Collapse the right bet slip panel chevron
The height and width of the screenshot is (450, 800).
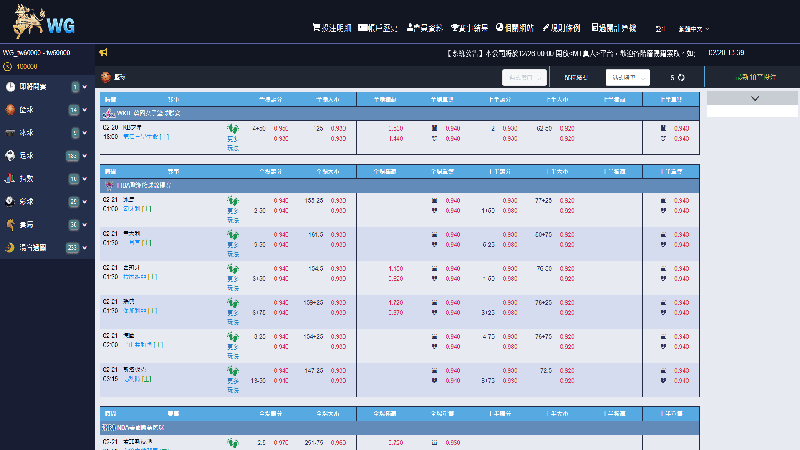753,99
